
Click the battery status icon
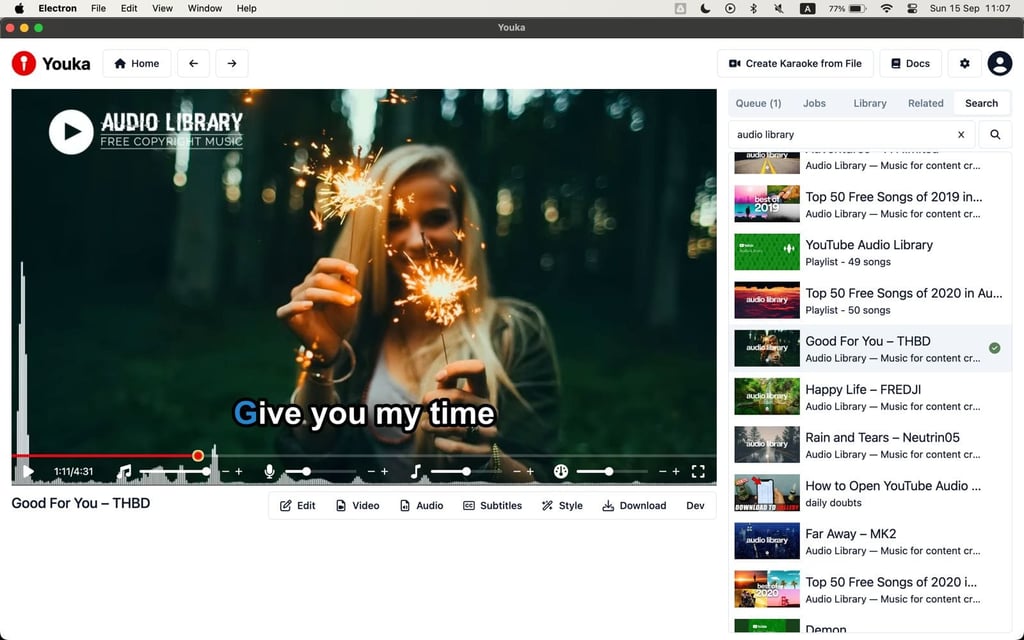point(857,8)
